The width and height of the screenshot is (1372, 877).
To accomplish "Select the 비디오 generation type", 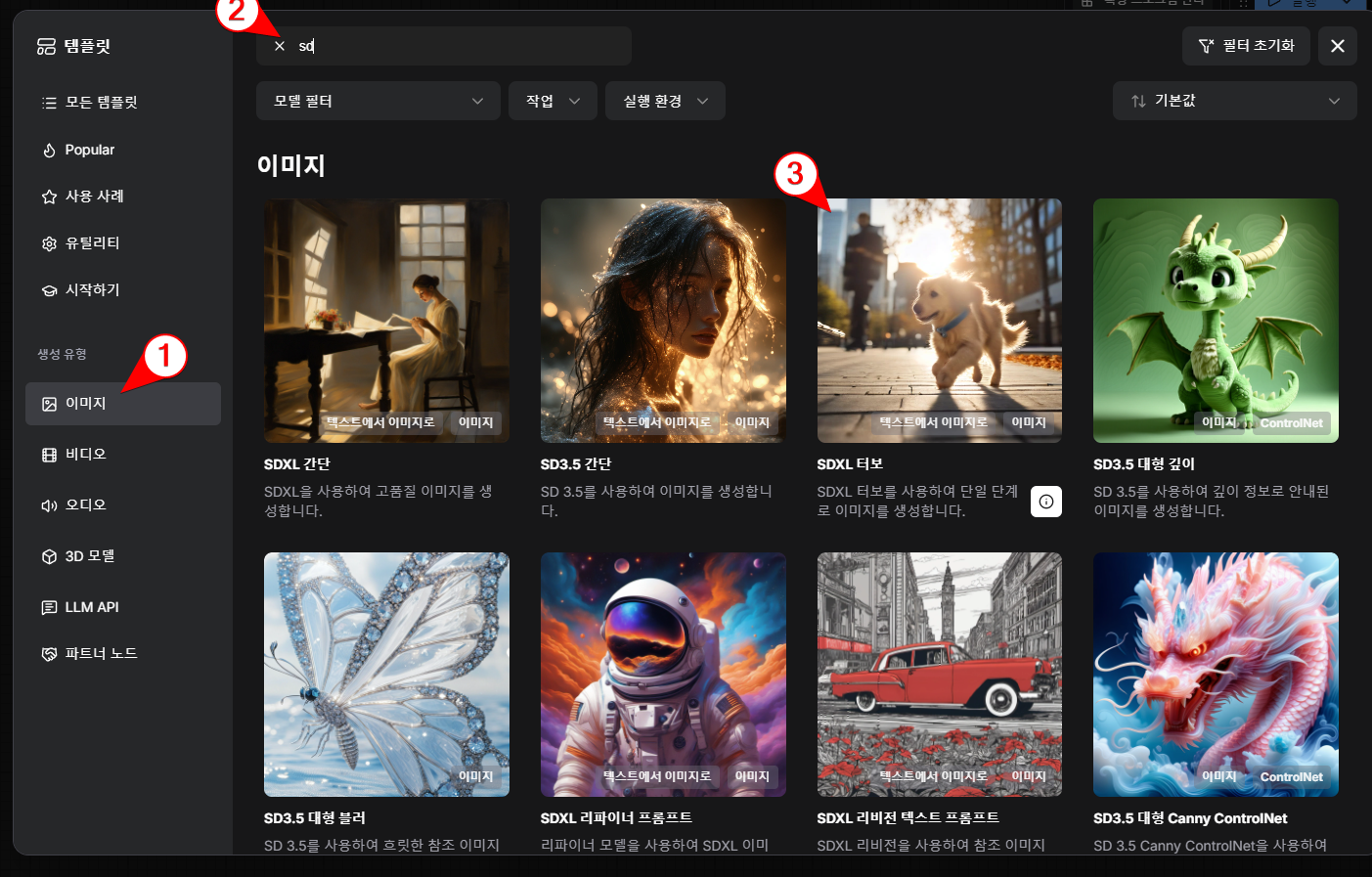I will tap(85, 455).
